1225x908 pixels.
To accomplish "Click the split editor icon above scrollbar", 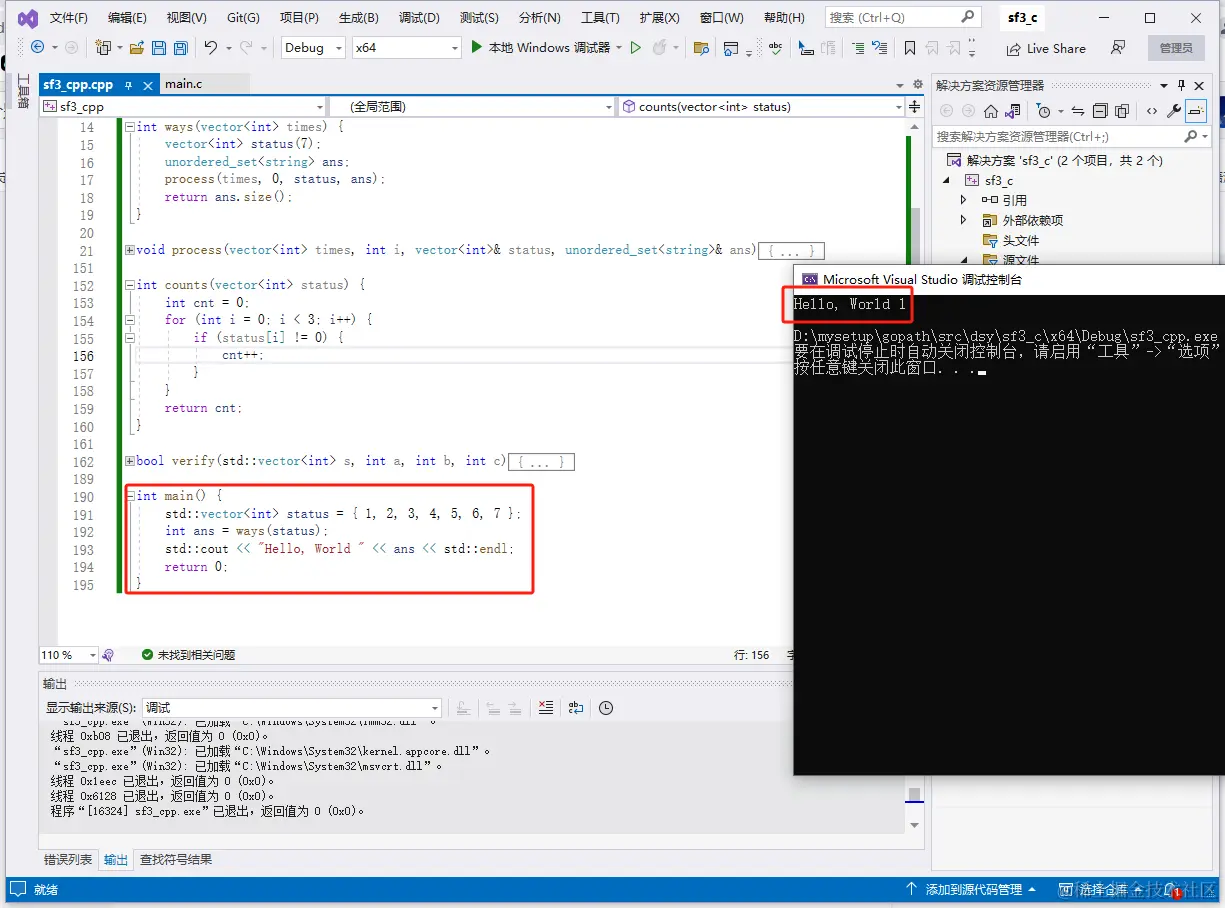I will pyautogui.click(x=914, y=106).
